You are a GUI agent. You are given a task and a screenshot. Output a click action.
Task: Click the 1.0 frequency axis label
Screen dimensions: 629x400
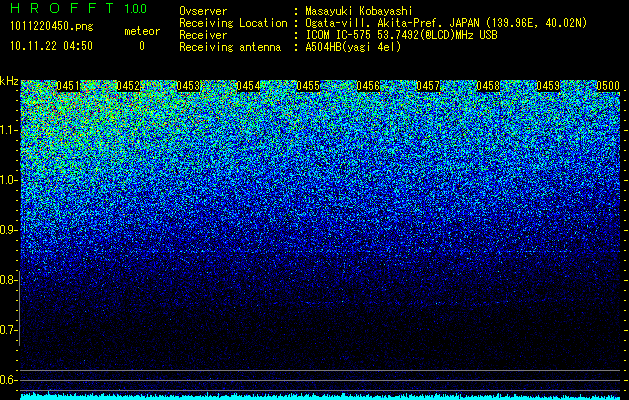coord(9,180)
